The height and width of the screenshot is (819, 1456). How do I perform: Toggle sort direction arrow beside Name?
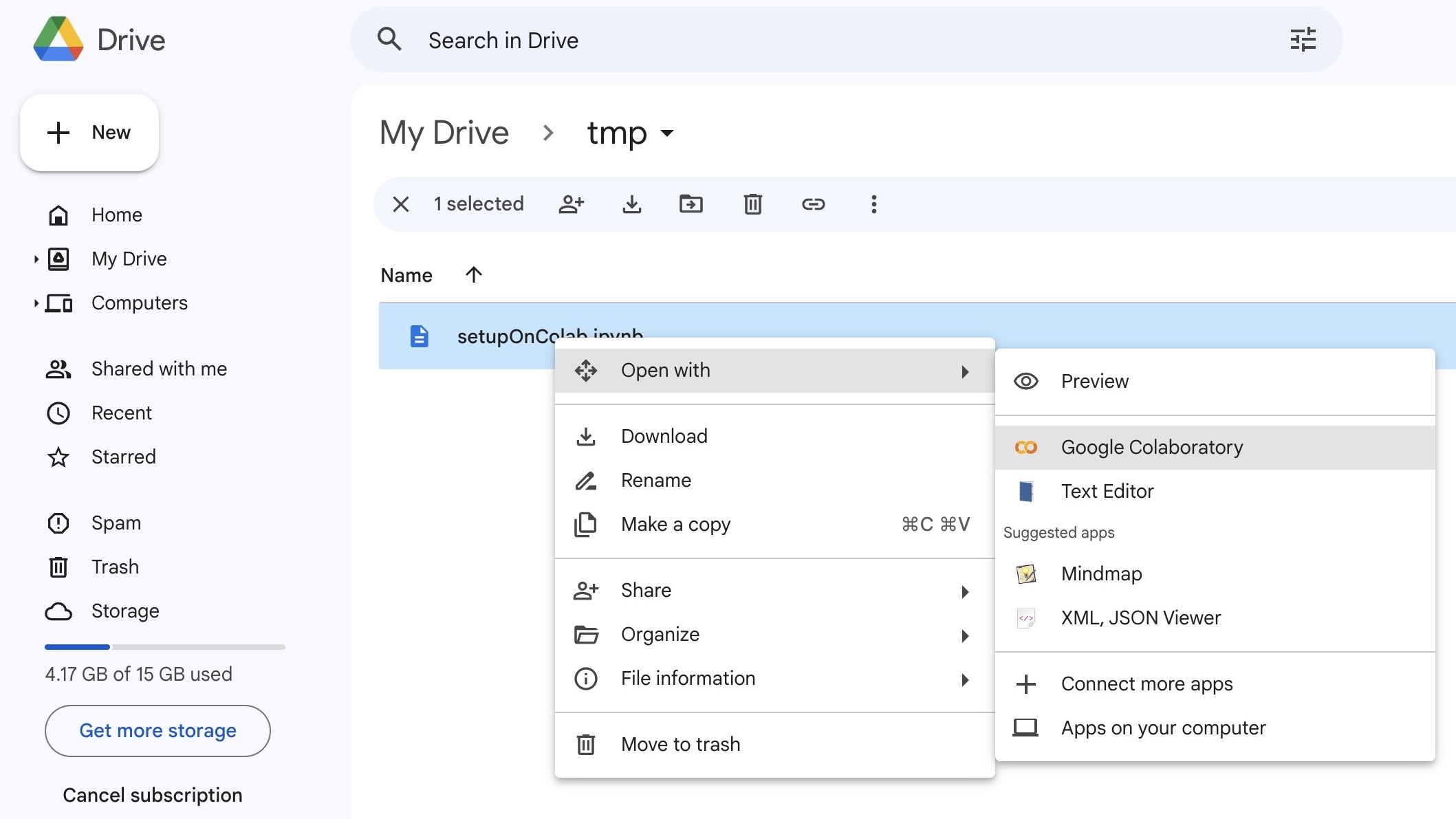point(473,275)
